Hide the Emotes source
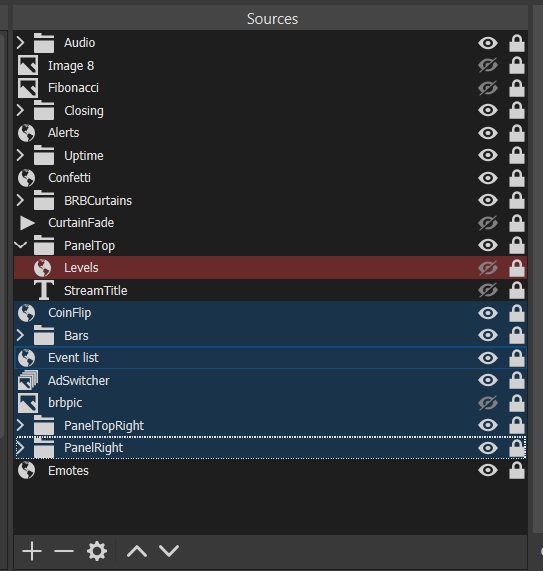This screenshot has width=543, height=571. 488,470
